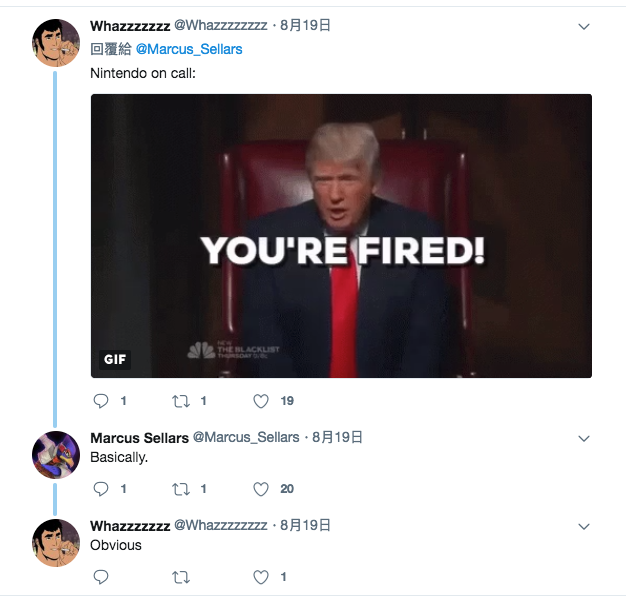
Task: Open the 8月19日 timestamp on the top tweet
Action: 305,25
